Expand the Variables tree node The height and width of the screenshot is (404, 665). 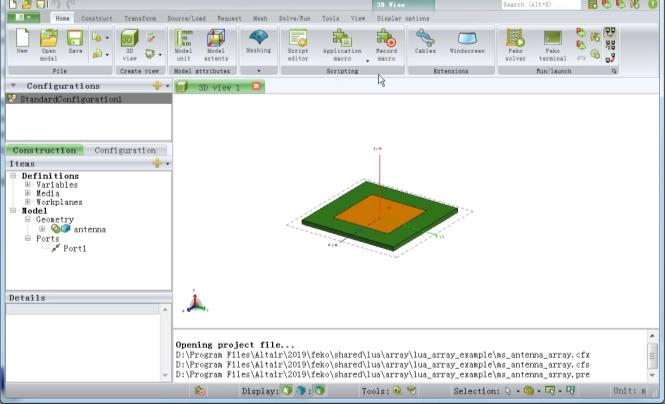point(27,185)
